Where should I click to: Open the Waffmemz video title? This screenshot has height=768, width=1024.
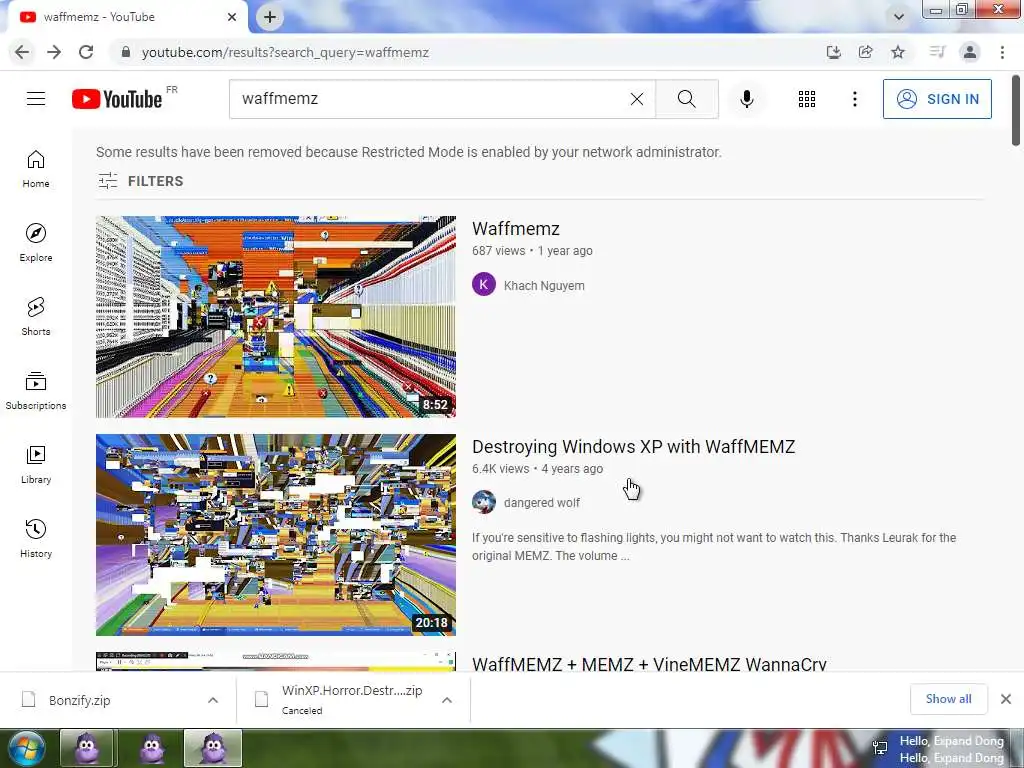(x=516, y=229)
